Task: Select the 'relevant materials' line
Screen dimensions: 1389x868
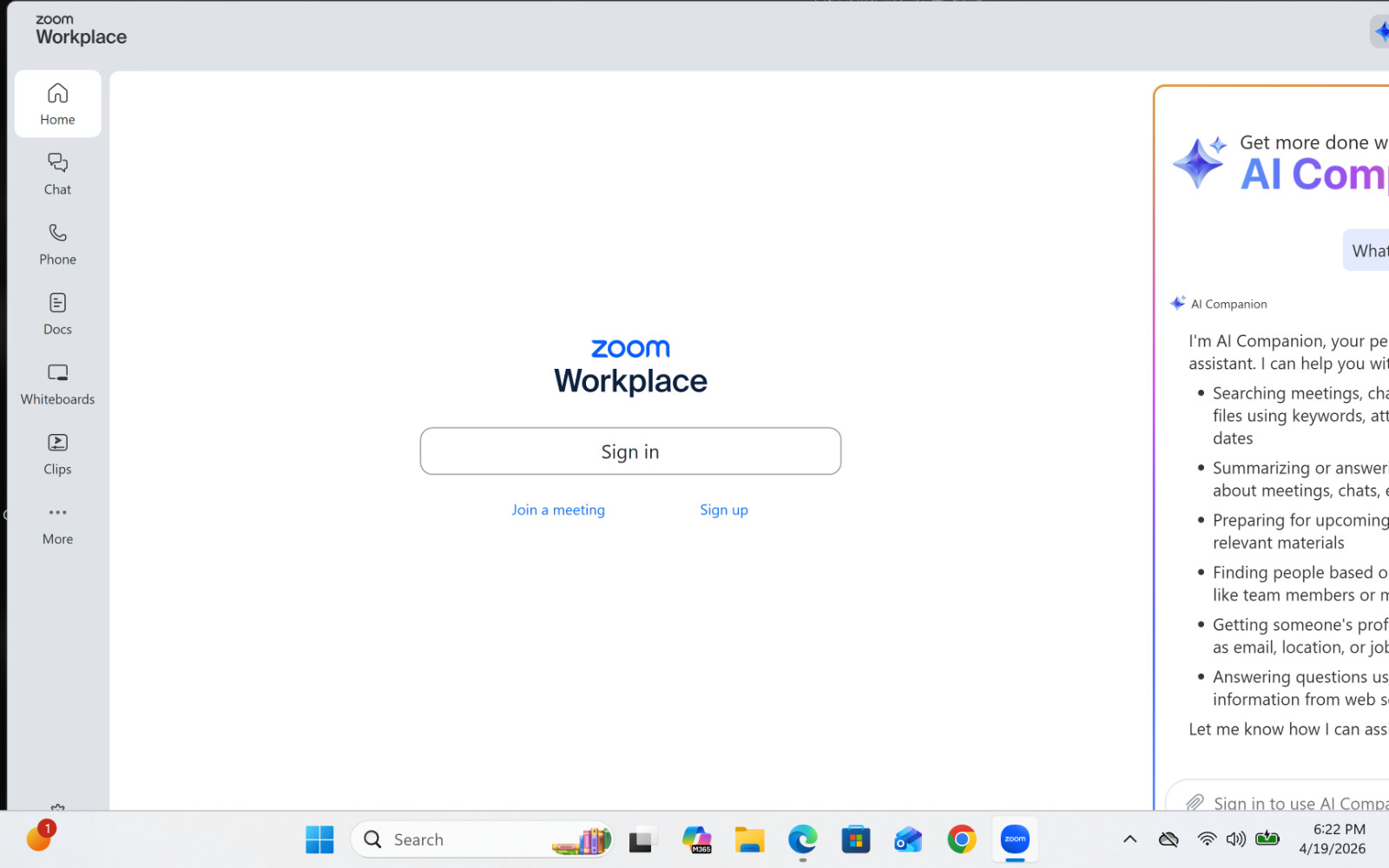Action: click(1279, 543)
